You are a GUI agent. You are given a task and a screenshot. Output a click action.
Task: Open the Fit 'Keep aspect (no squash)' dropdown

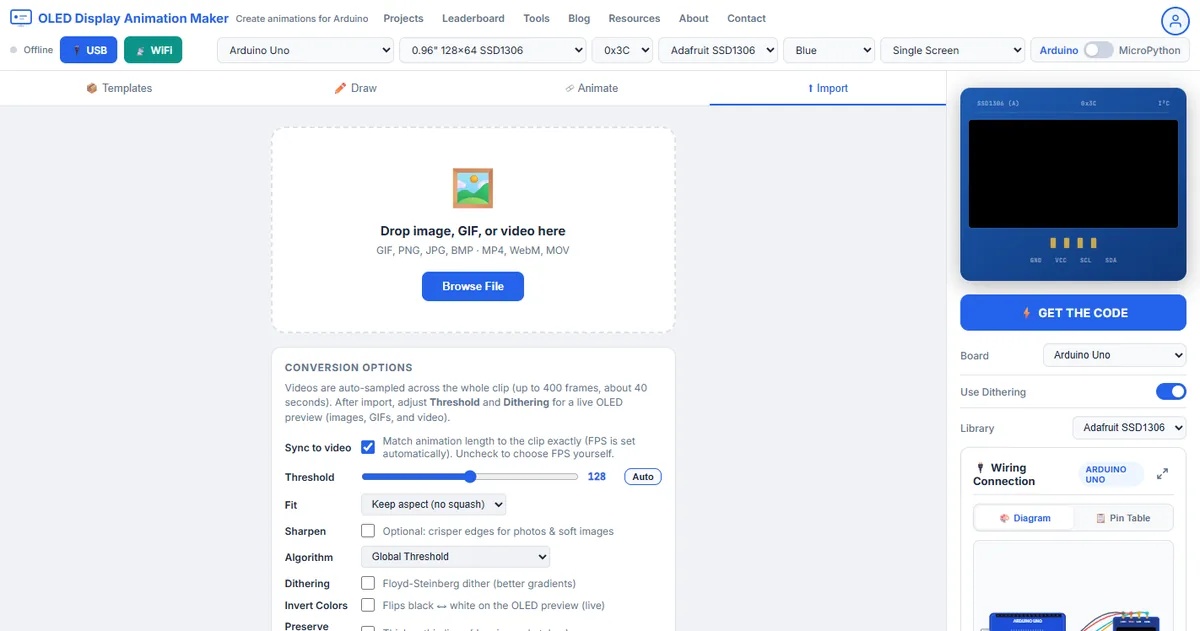coord(433,504)
